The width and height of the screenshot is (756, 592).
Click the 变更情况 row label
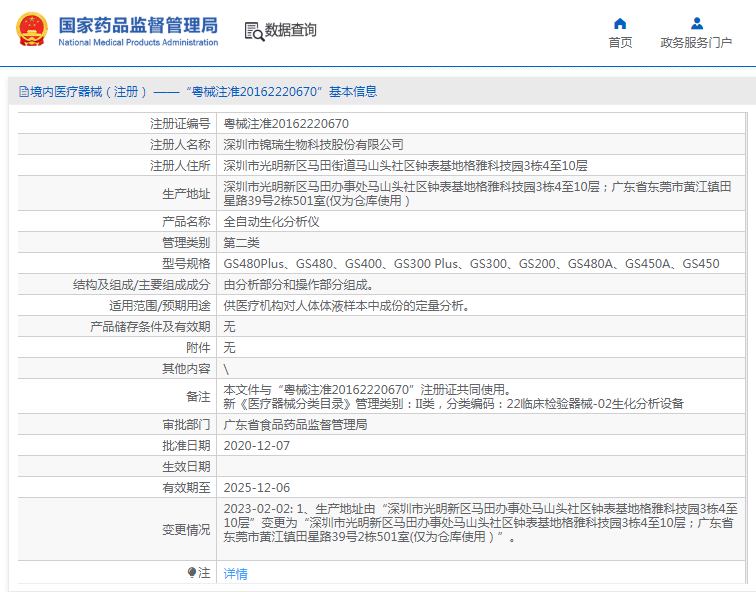[x=186, y=530]
